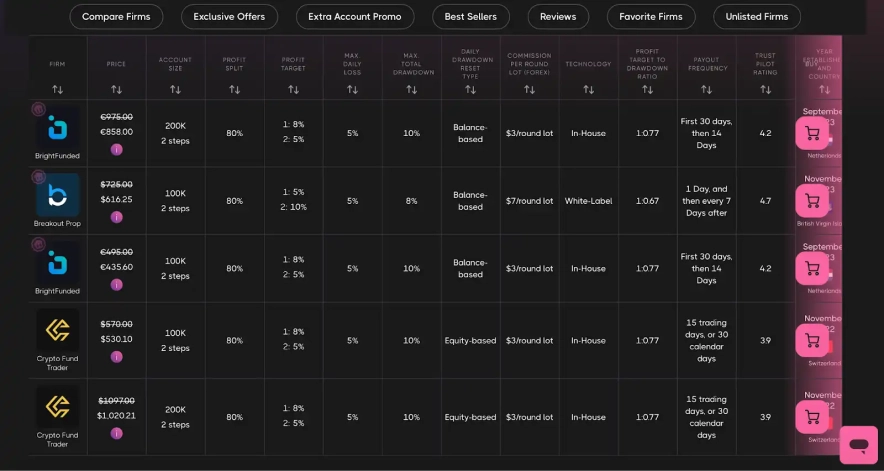884x471 pixels.
Task: Switch to the Best Sellers tab
Action: (470, 17)
